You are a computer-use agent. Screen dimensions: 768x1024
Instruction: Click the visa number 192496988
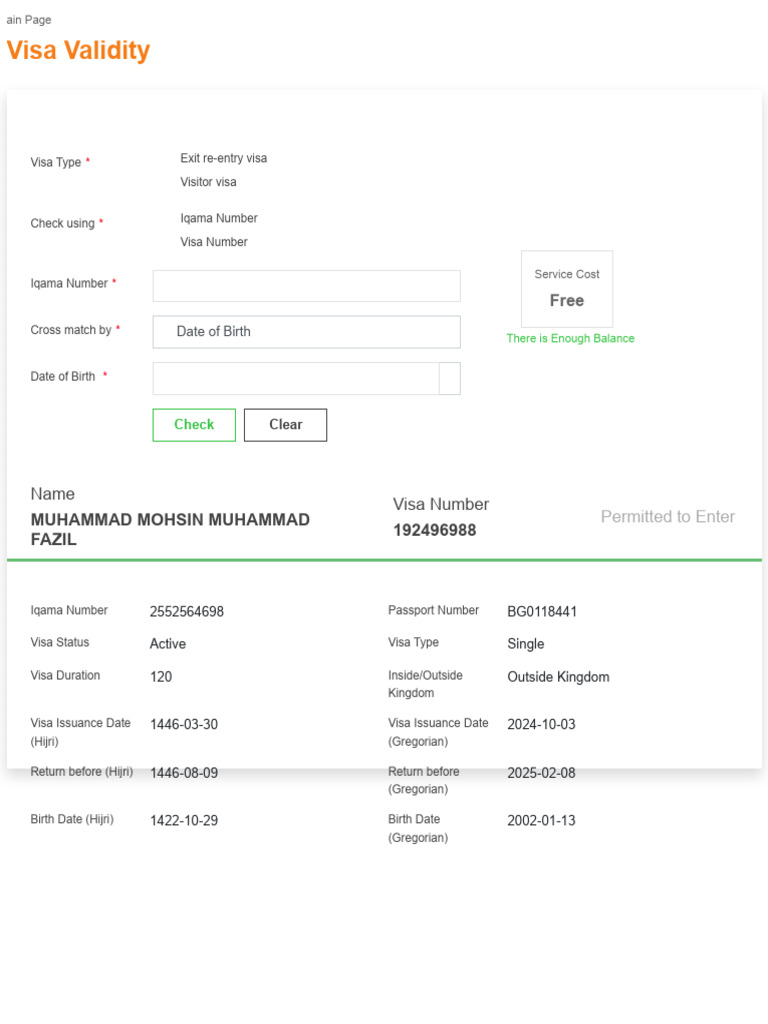click(x=434, y=530)
